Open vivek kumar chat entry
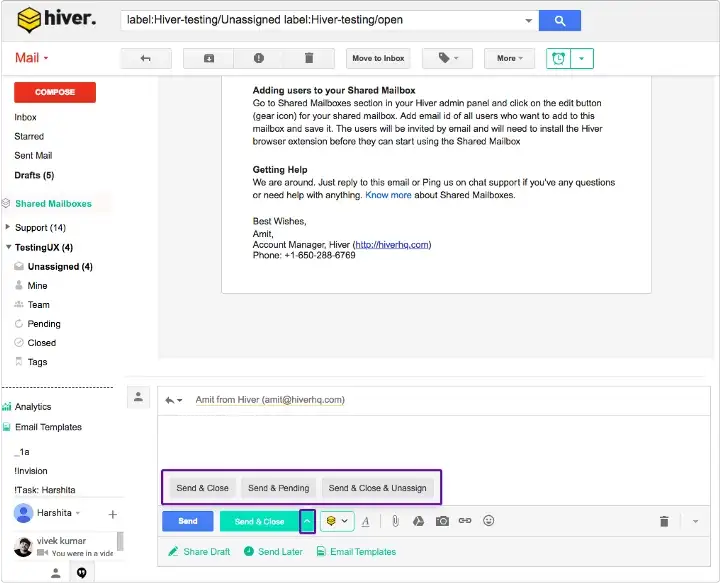Screen dimensions: 720x583 pos(64,546)
